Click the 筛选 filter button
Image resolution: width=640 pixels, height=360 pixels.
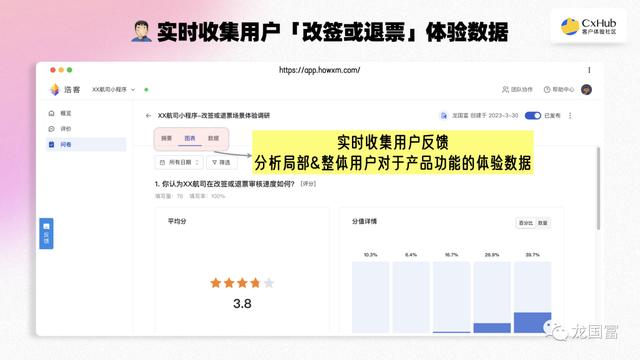click(222, 162)
